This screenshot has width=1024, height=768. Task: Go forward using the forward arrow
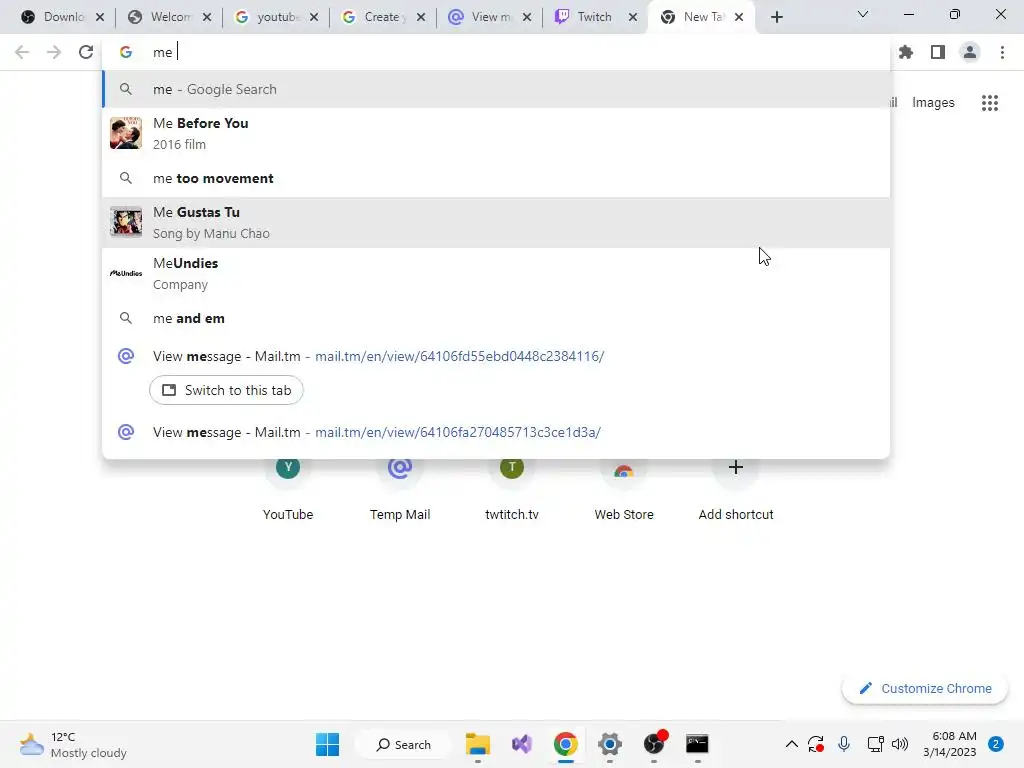(x=54, y=52)
